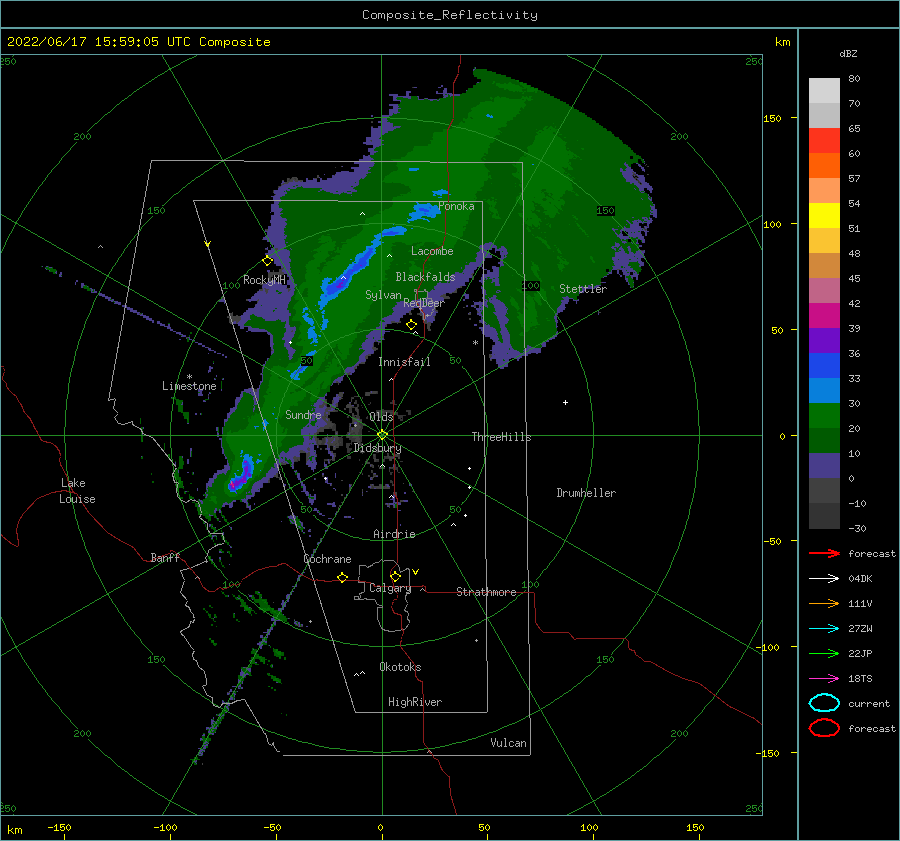900x841 pixels.
Task: Click the RedDeer city label
Action: (424, 303)
